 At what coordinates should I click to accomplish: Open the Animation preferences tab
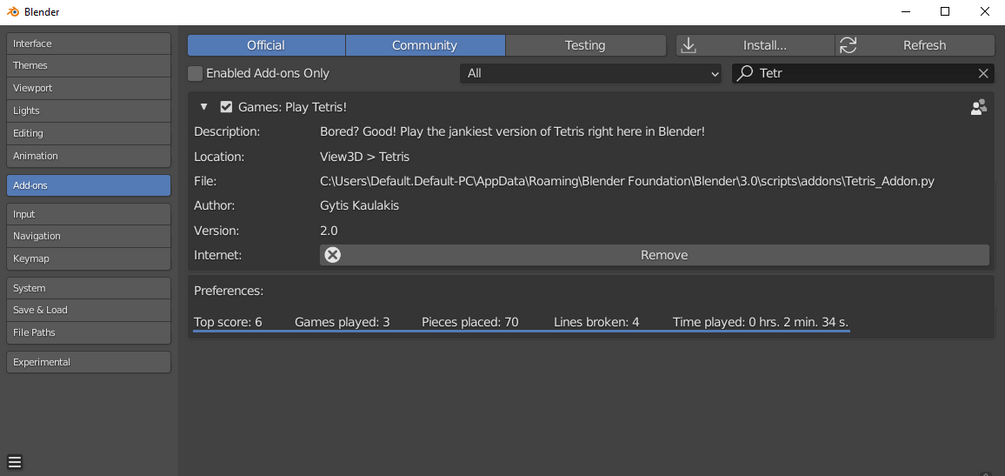point(88,156)
